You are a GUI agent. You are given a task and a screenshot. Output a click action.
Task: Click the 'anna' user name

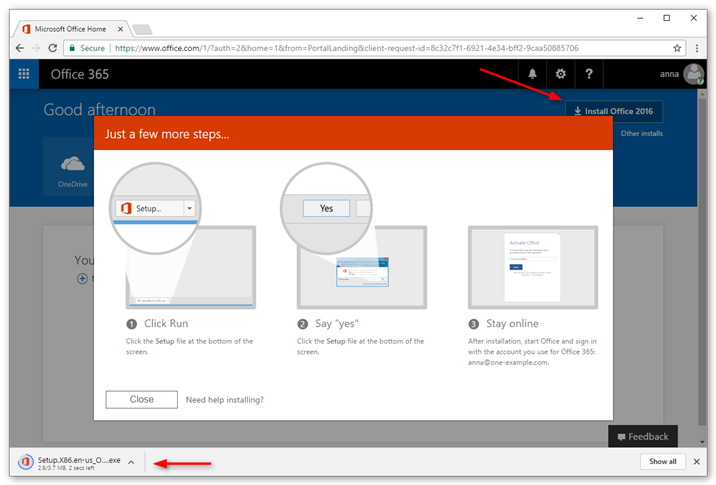coord(669,74)
